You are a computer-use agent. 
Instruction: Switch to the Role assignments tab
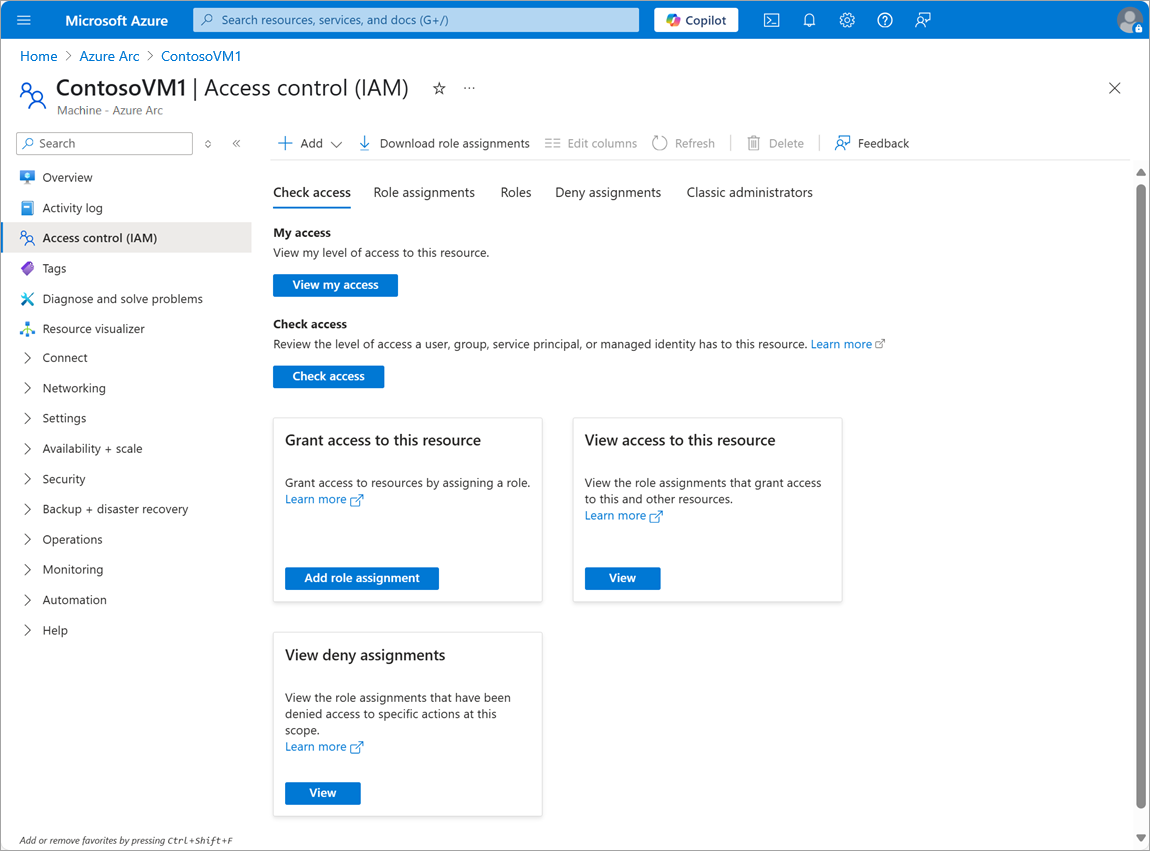click(x=424, y=192)
